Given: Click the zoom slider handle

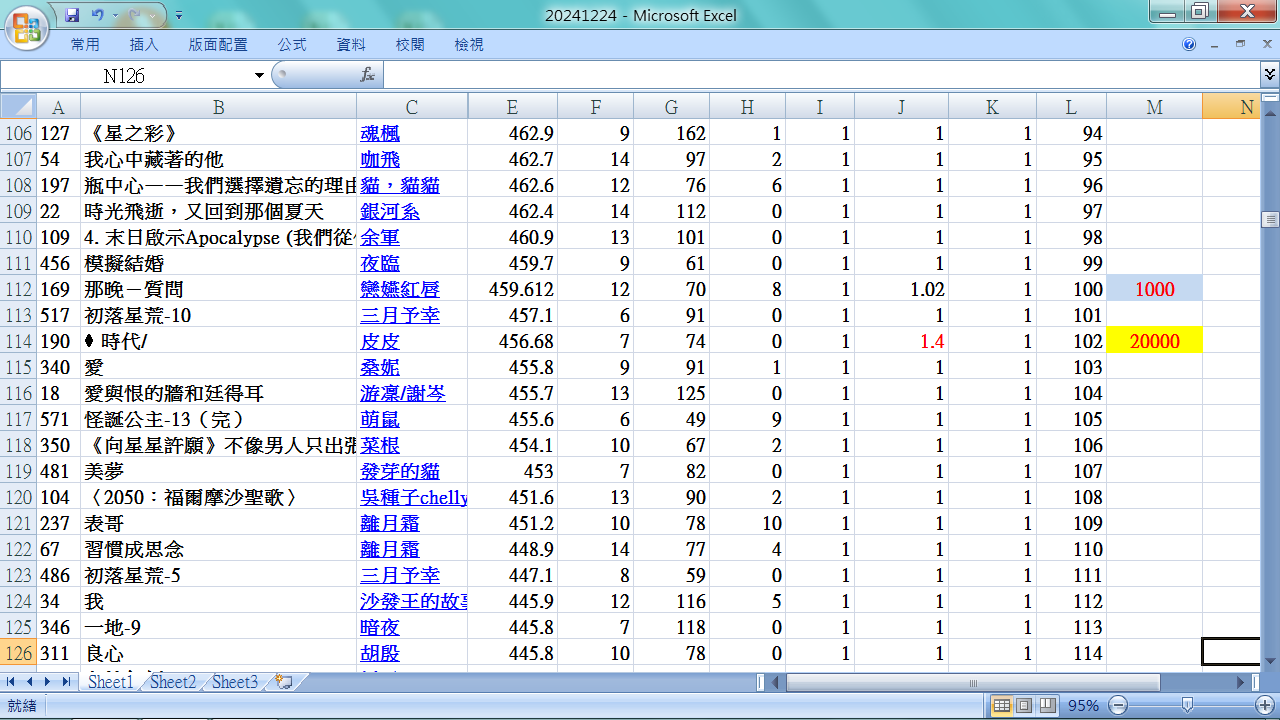Looking at the screenshot, I should coord(1187,706).
